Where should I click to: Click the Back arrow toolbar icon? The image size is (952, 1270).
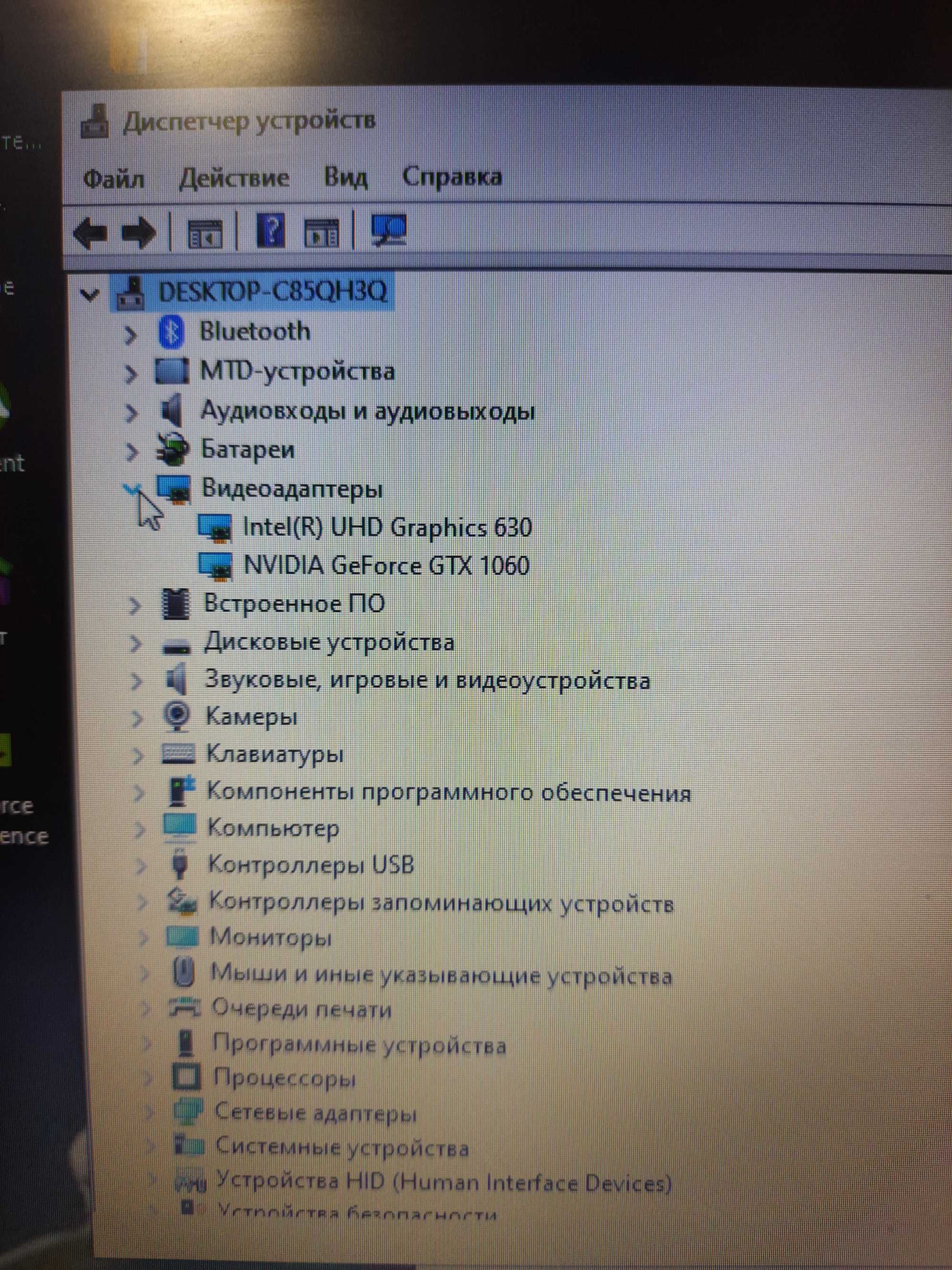click(x=90, y=233)
